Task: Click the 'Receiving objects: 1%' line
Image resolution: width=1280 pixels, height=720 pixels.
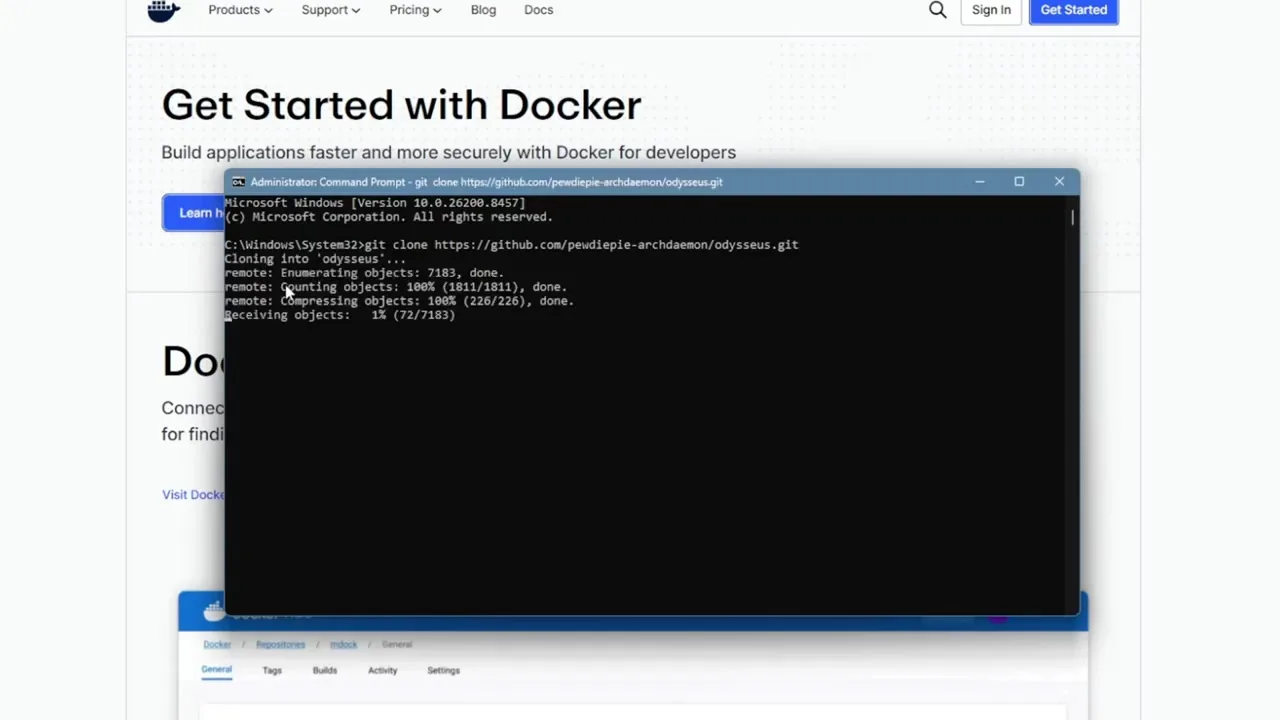Action: (x=340, y=315)
